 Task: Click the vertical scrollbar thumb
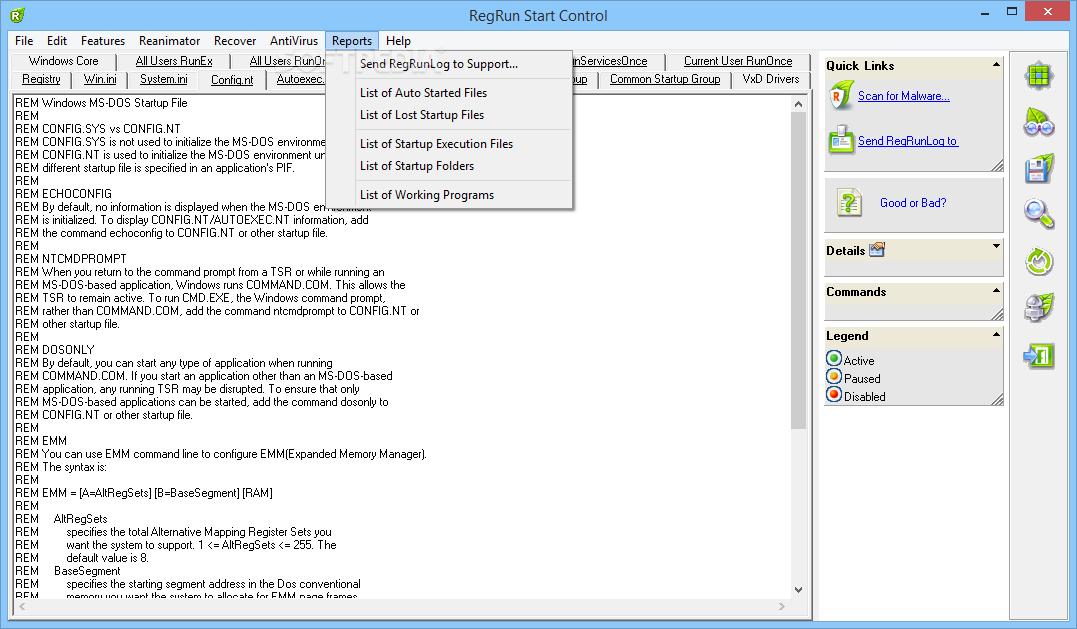pos(798,271)
